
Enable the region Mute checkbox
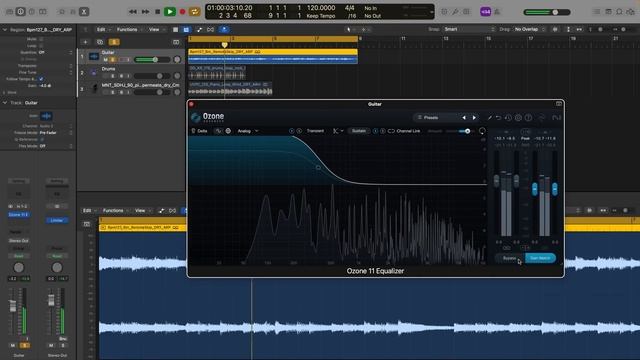pos(41,39)
